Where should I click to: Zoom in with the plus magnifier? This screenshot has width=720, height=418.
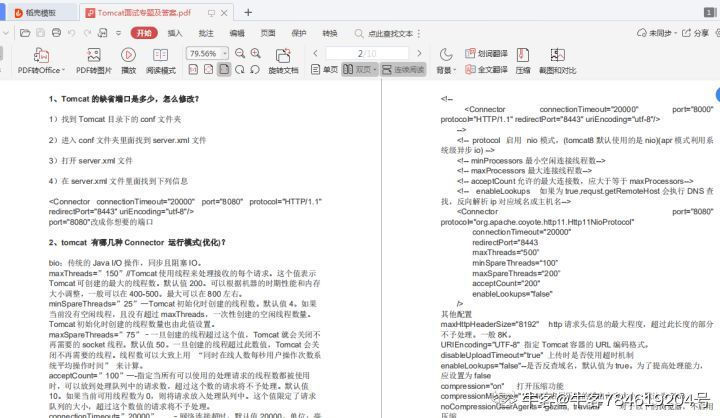tap(256, 53)
